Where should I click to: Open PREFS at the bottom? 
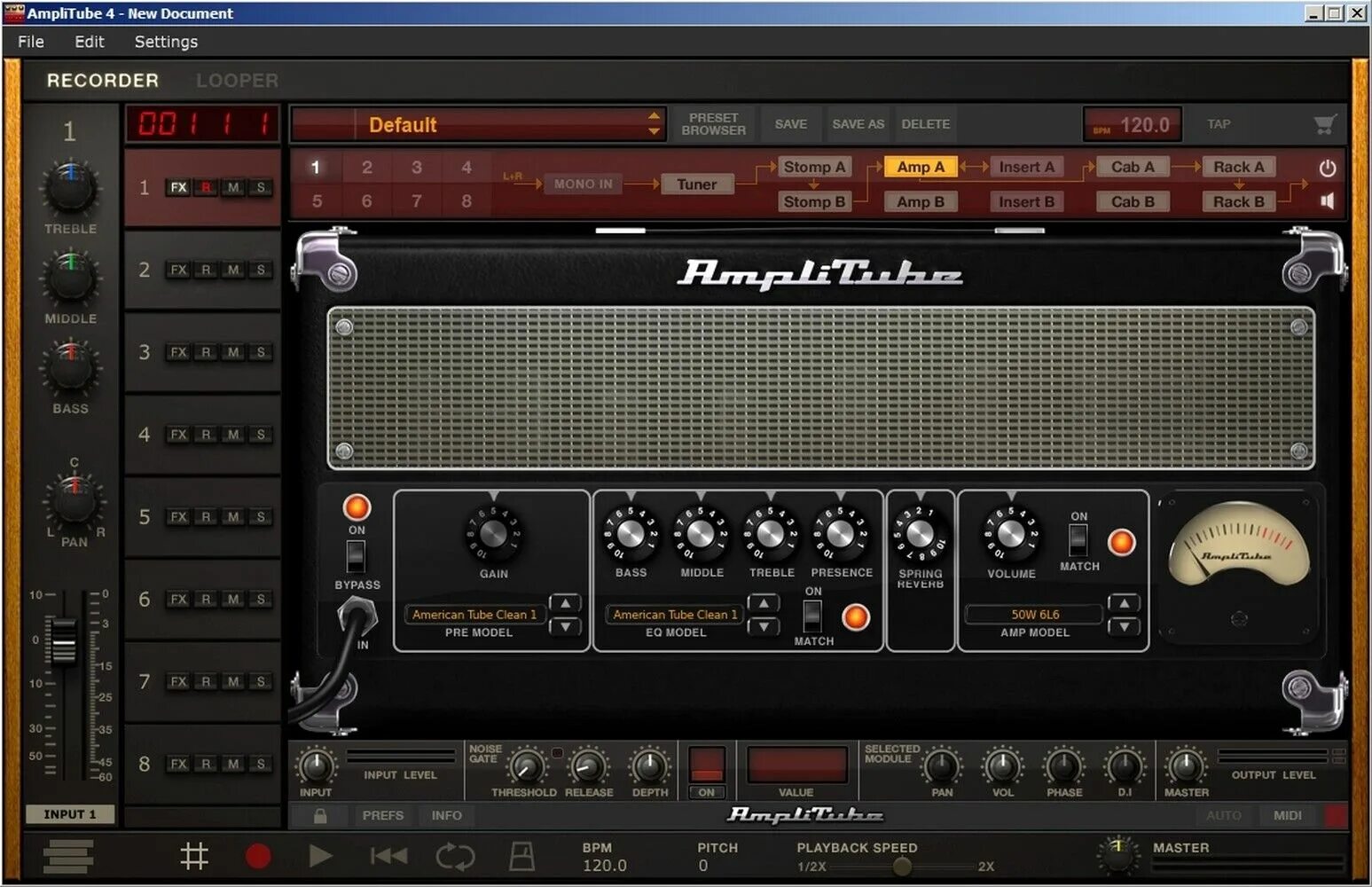point(382,815)
